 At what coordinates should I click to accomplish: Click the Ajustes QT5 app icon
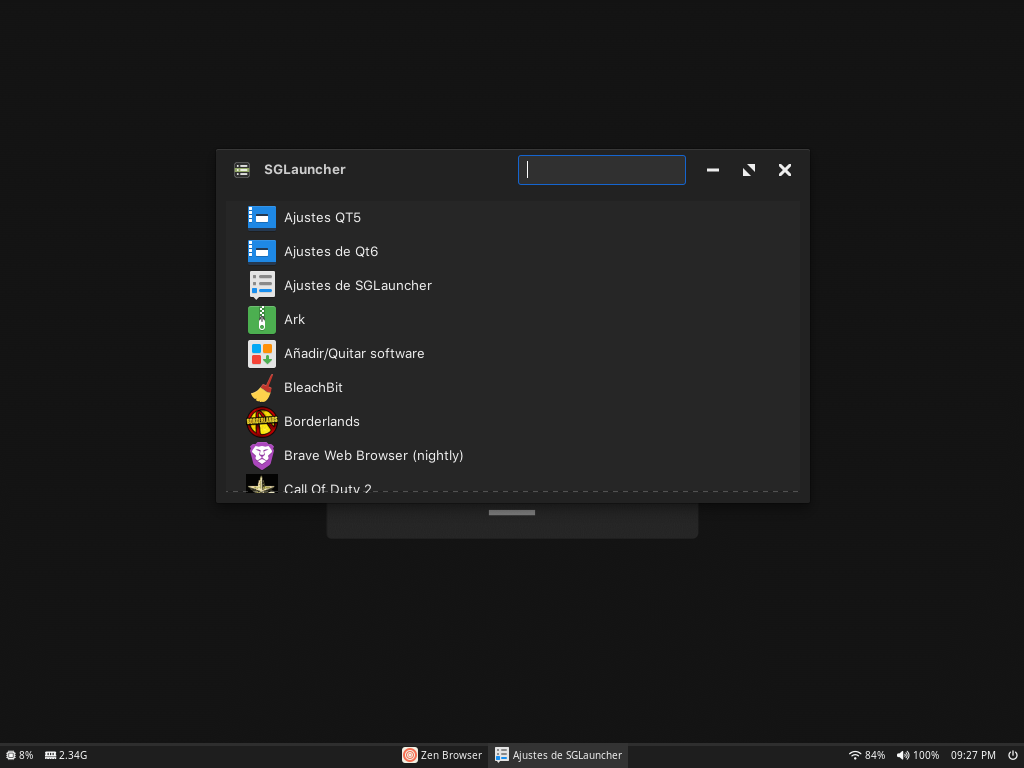tap(262, 217)
